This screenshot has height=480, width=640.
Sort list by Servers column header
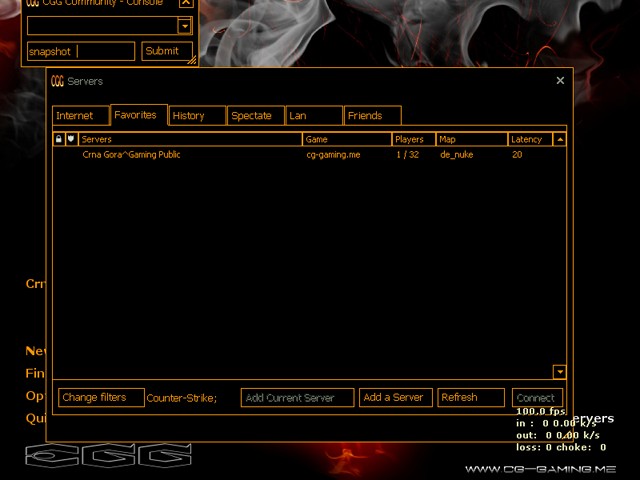pos(190,139)
